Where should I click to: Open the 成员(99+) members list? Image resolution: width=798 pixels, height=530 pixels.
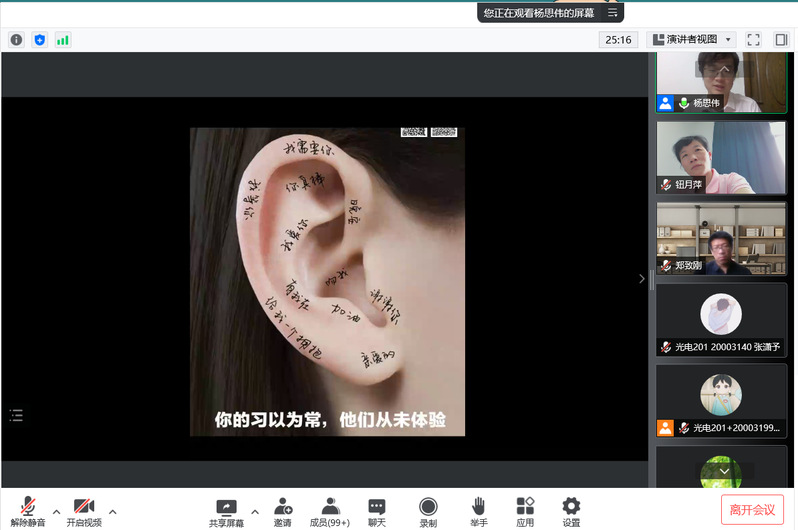click(x=330, y=511)
